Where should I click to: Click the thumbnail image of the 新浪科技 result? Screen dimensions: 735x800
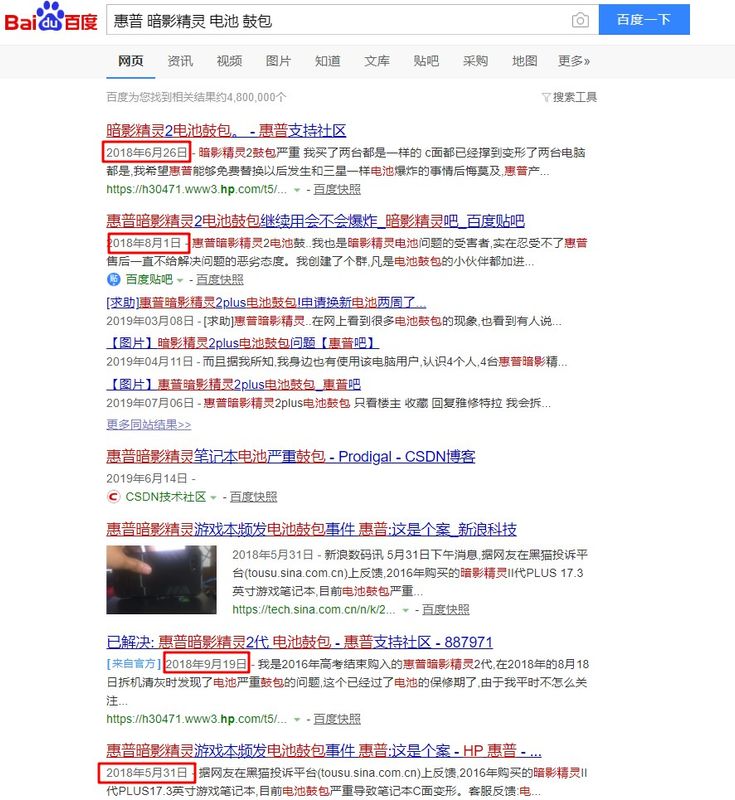coord(161,580)
